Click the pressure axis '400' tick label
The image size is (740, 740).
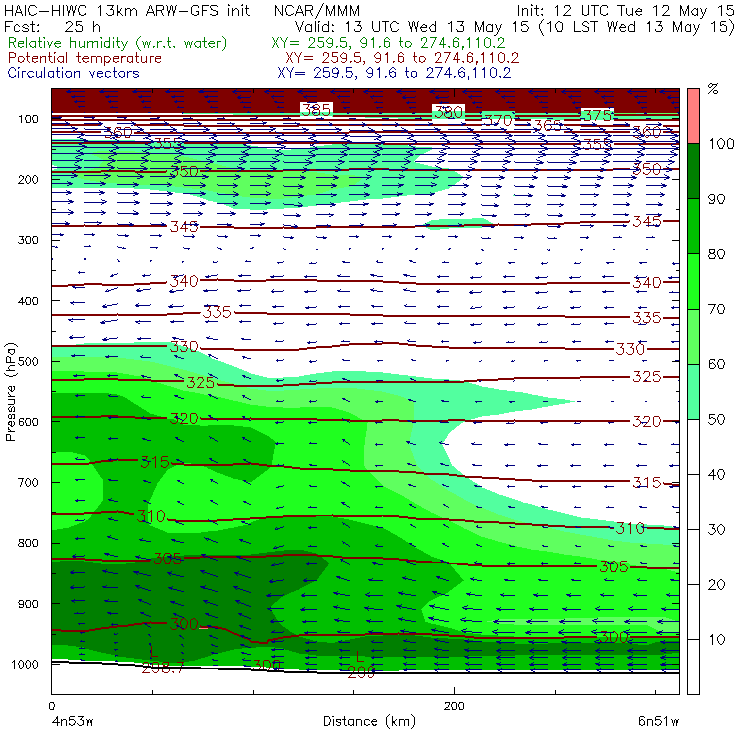pos(28,301)
